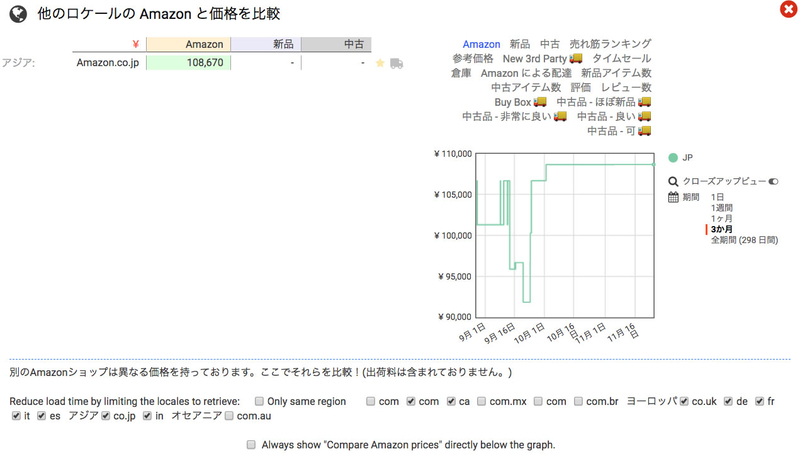
Task: Uncheck the fr locale checkbox
Action: pyautogui.click(x=760, y=401)
